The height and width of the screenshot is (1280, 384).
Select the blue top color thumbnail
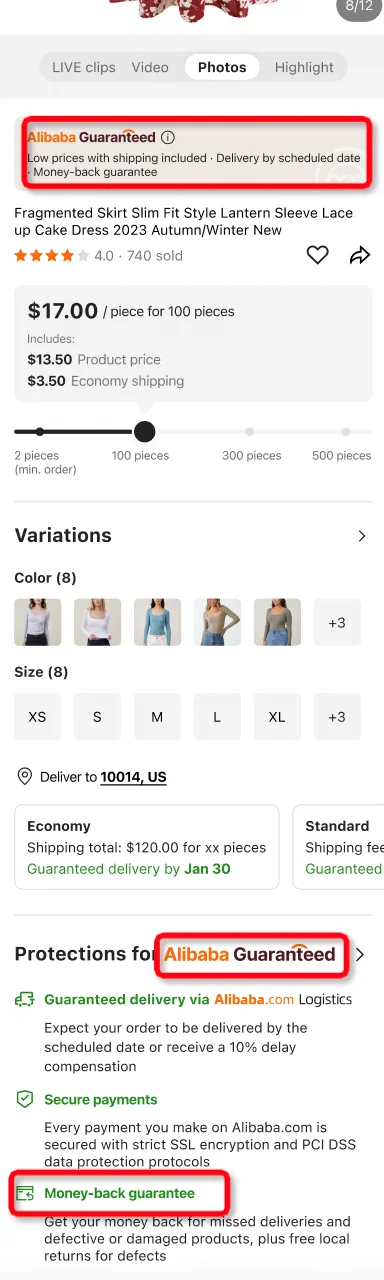pos(157,622)
